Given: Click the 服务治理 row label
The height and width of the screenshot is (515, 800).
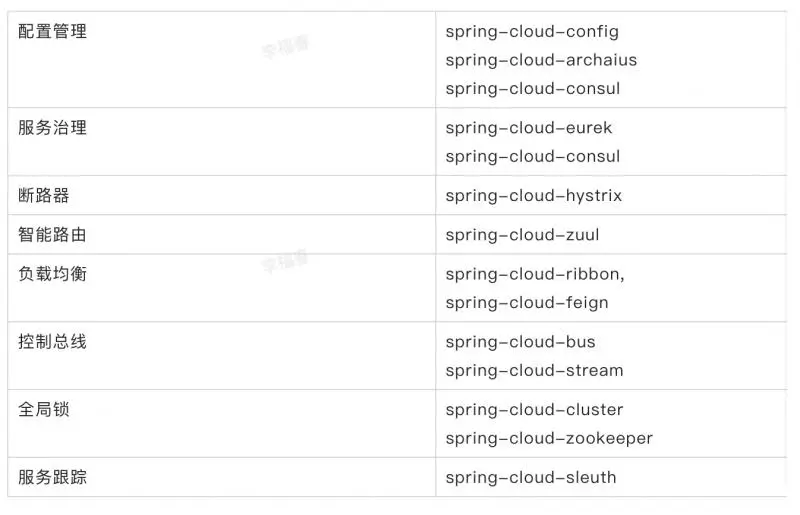Looking at the screenshot, I should (x=52, y=128).
